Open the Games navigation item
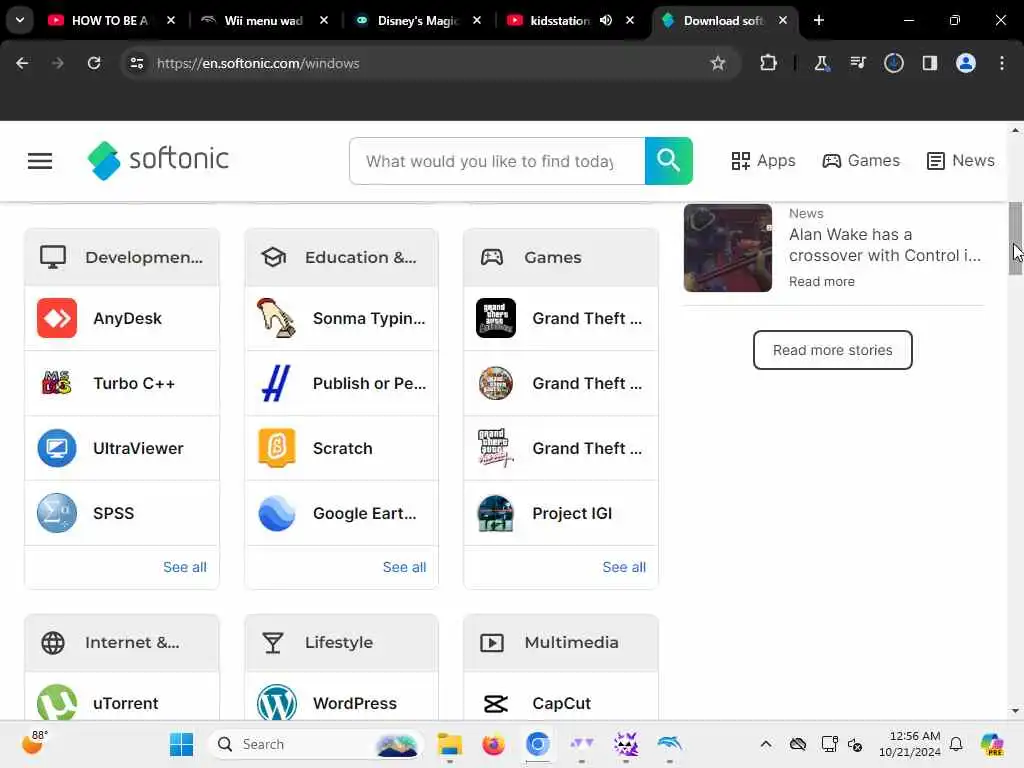1024x768 pixels. click(x=861, y=161)
